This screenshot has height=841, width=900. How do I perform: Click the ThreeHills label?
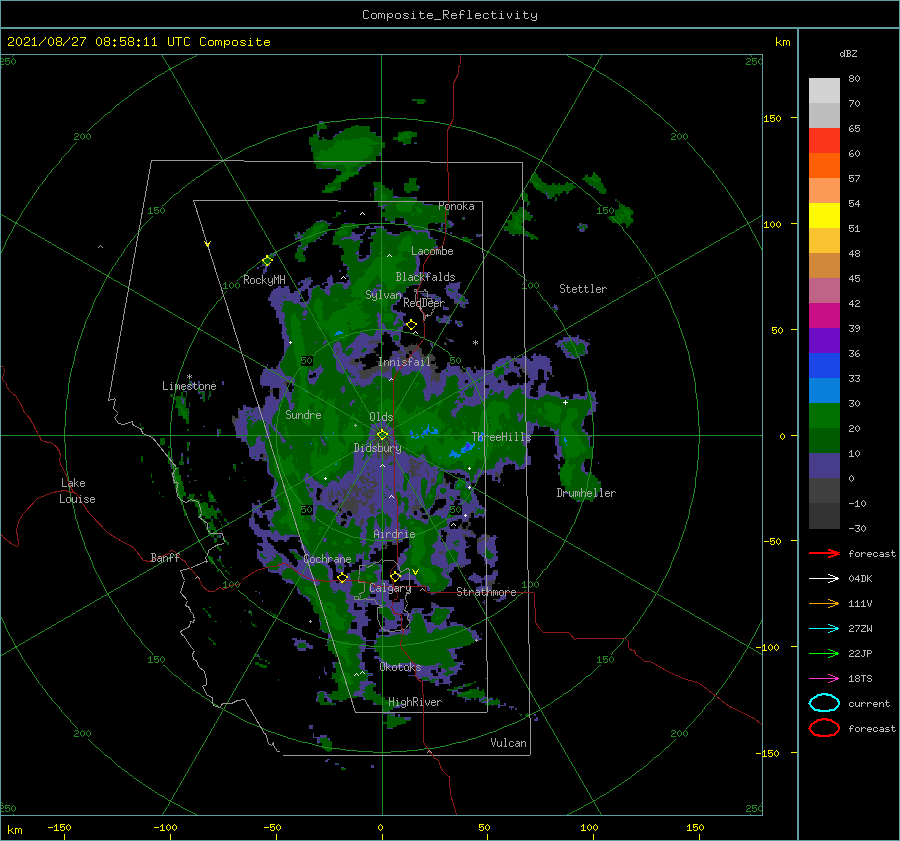[x=502, y=437]
